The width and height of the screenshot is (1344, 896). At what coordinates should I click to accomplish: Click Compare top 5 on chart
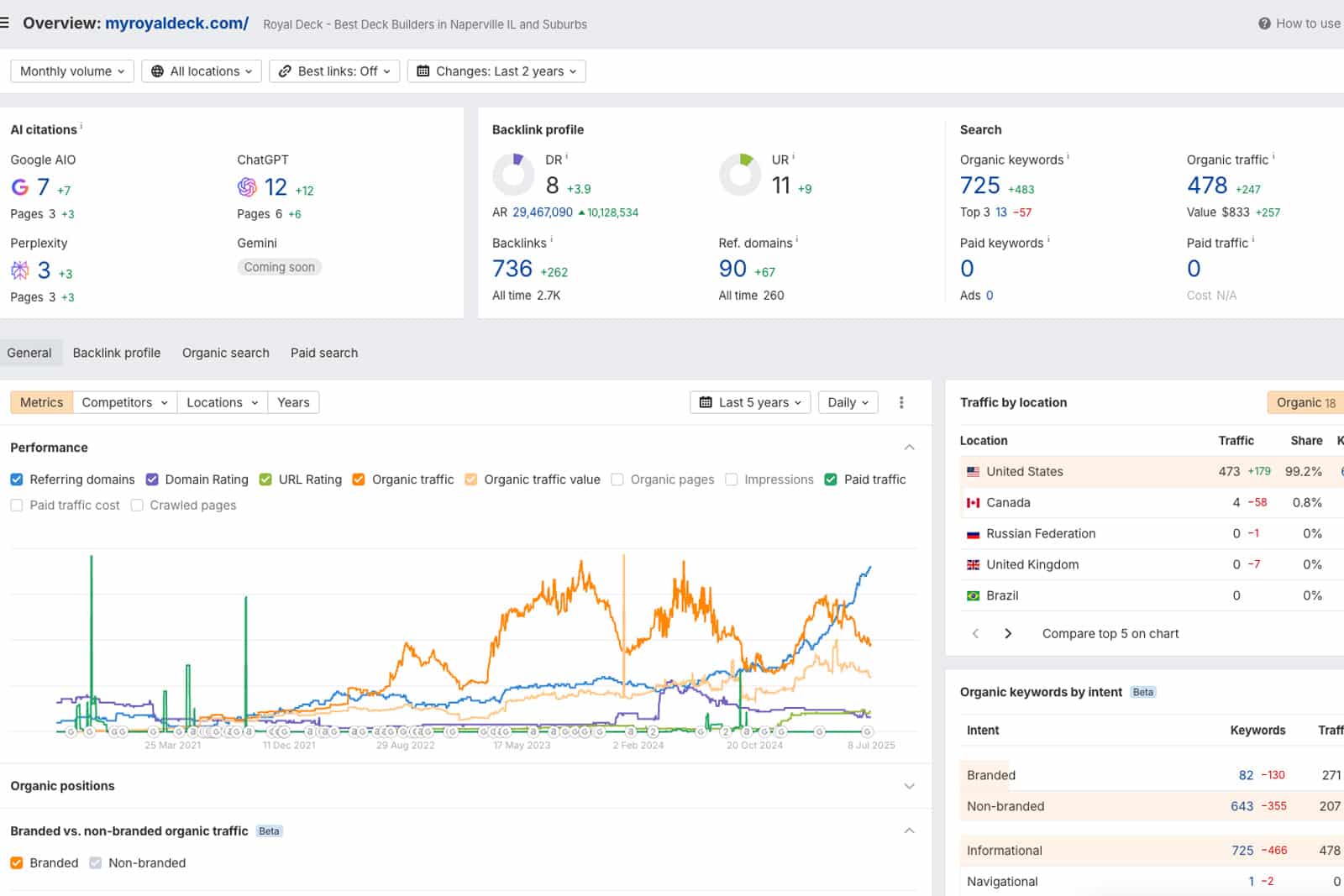(1110, 633)
